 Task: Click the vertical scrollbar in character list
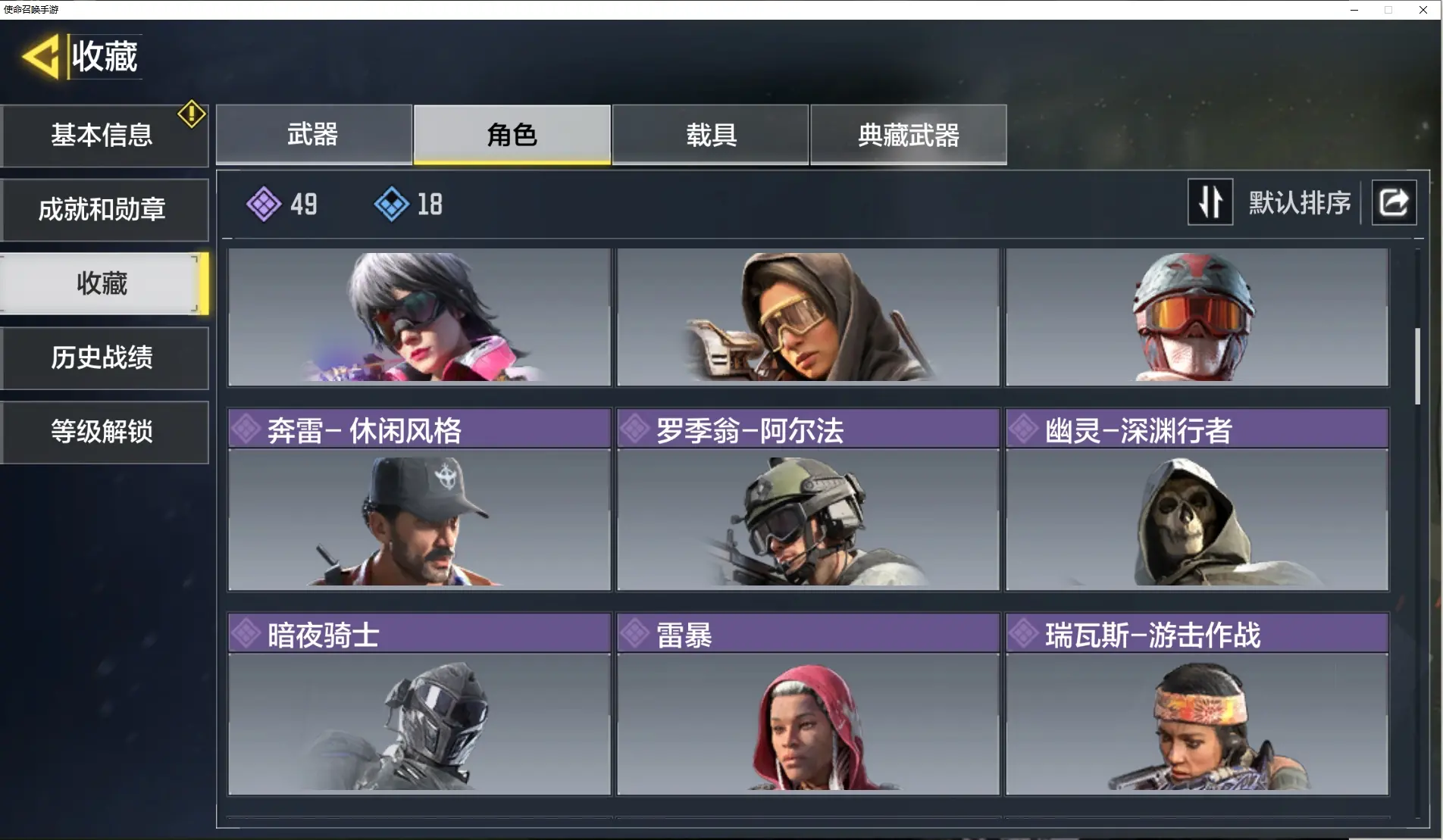point(1417,367)
